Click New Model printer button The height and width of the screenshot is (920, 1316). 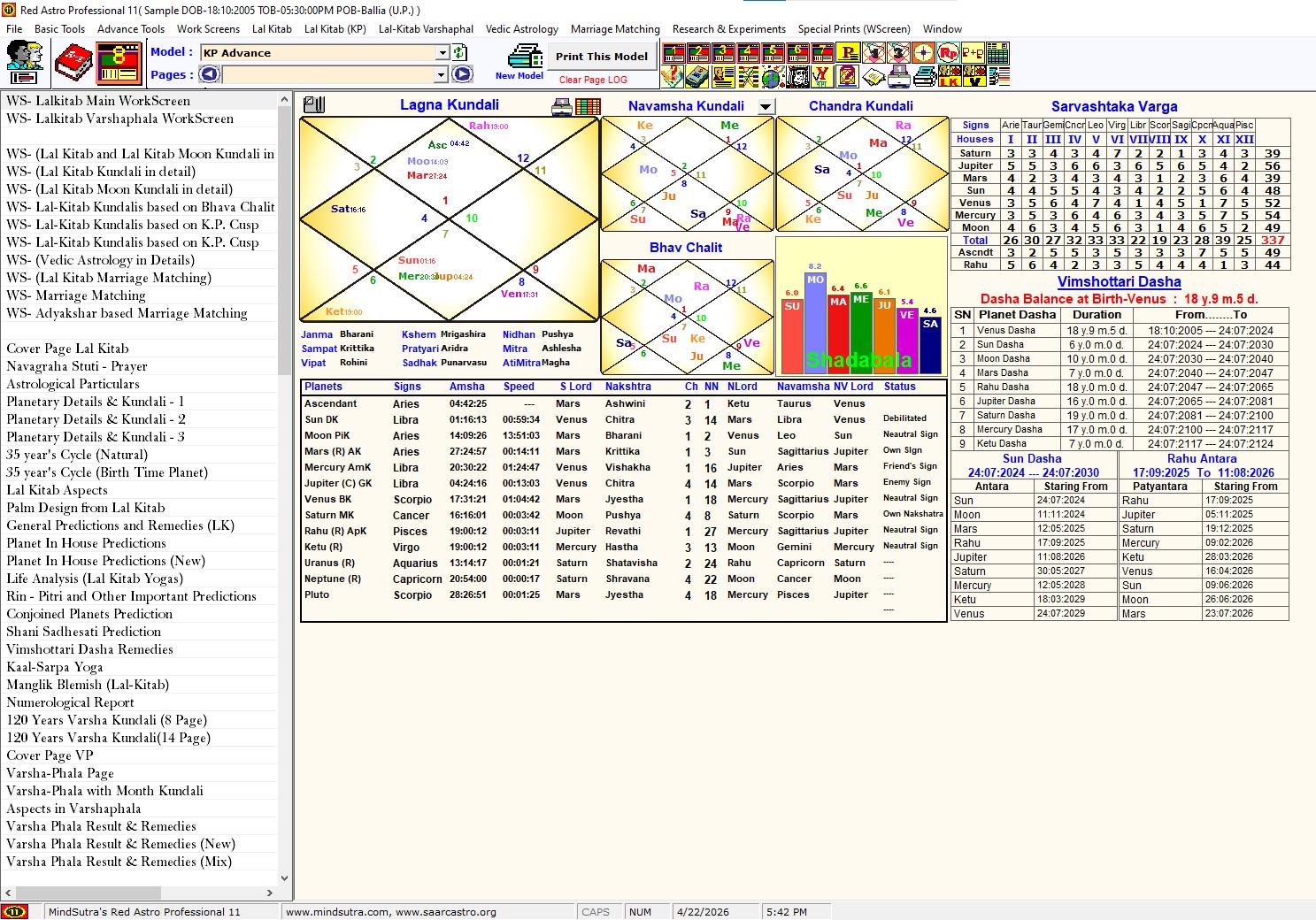pos(522,64)
